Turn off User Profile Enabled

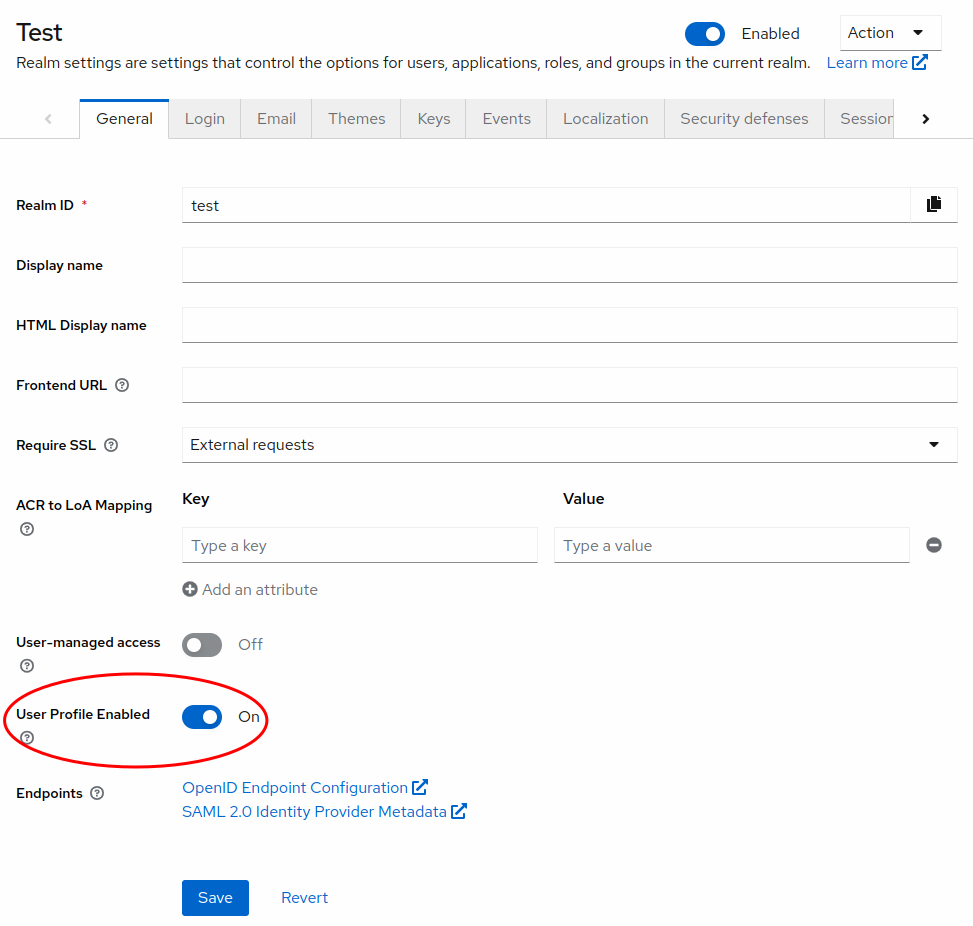[x=202, y=717]
